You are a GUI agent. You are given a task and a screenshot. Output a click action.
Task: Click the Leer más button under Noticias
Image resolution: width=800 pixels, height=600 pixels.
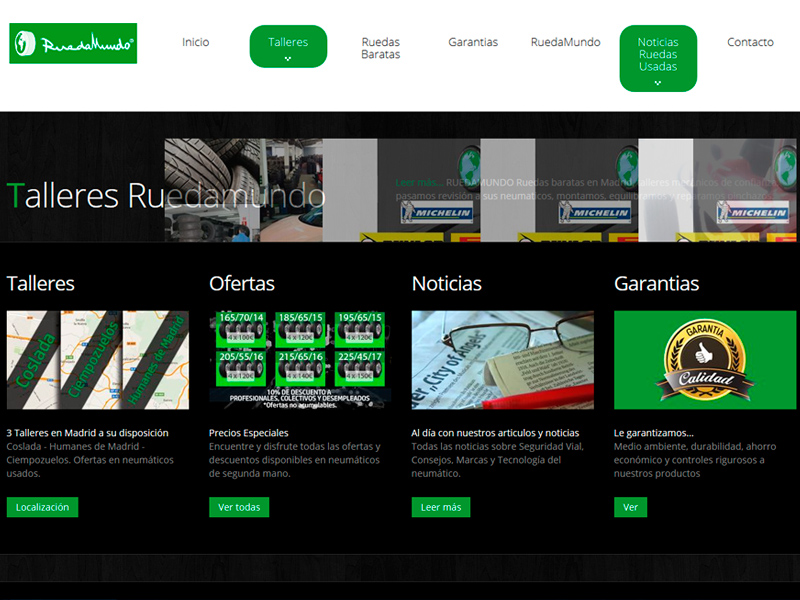pyautogui.click(x=440, y=507)
